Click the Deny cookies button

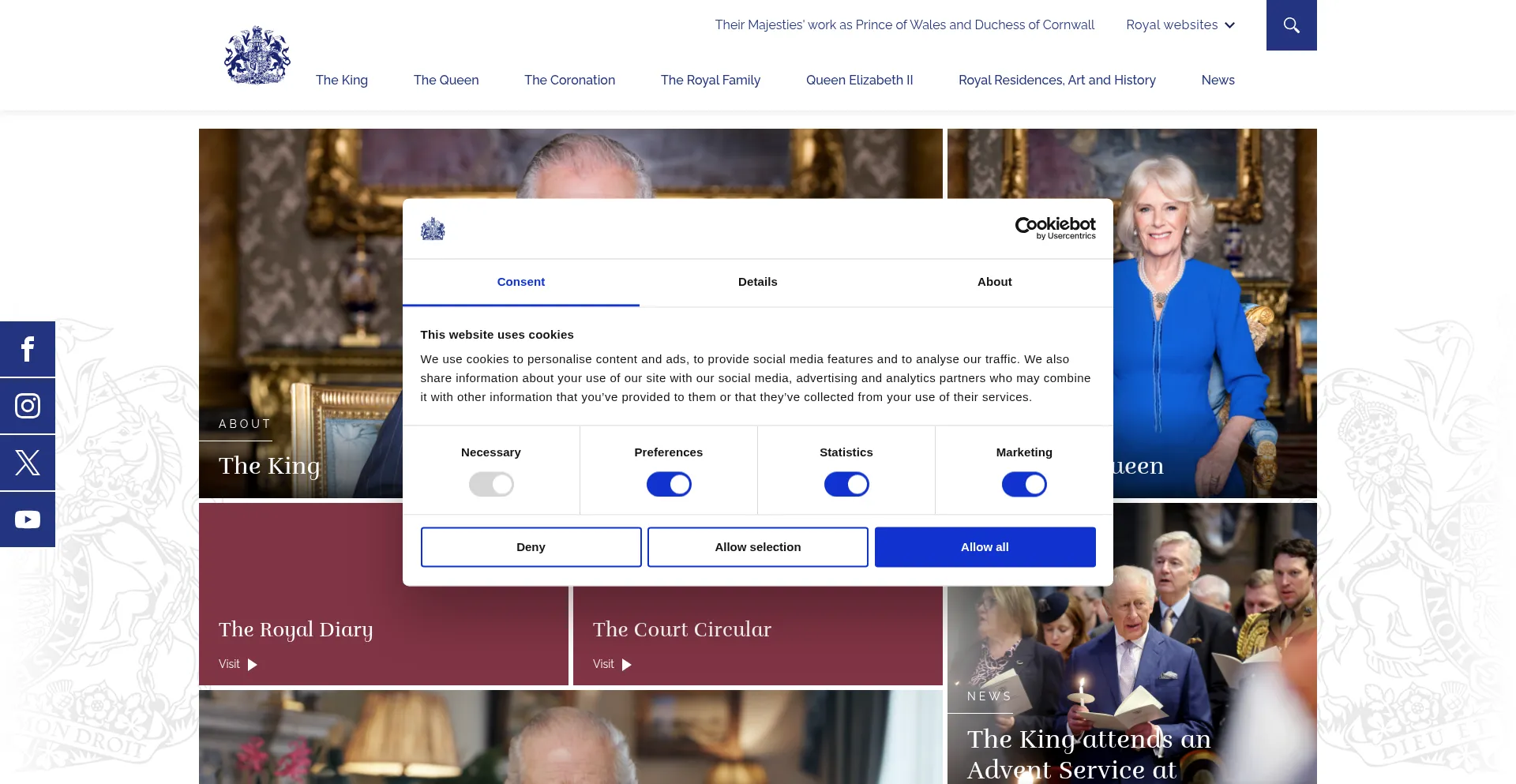click(x=531, y=547)
